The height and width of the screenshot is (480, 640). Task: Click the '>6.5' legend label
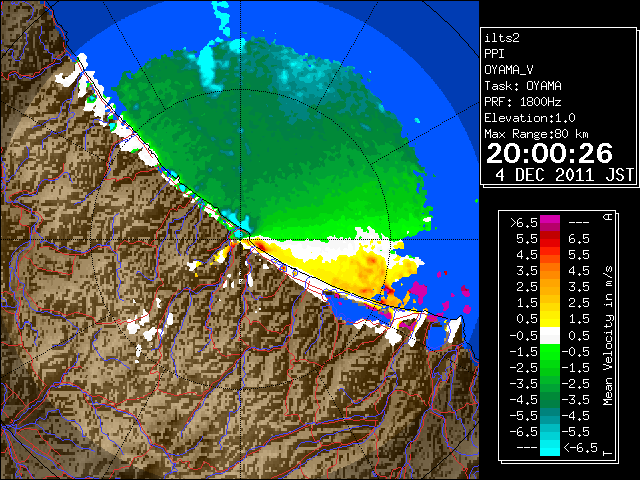tap(523, 223)
